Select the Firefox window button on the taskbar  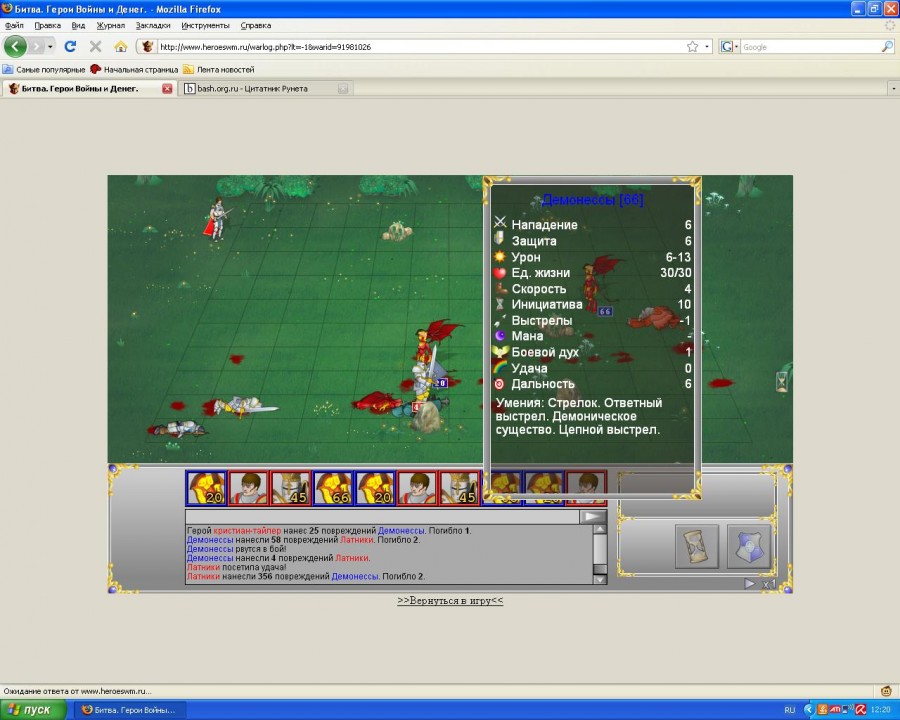[129, 710]
